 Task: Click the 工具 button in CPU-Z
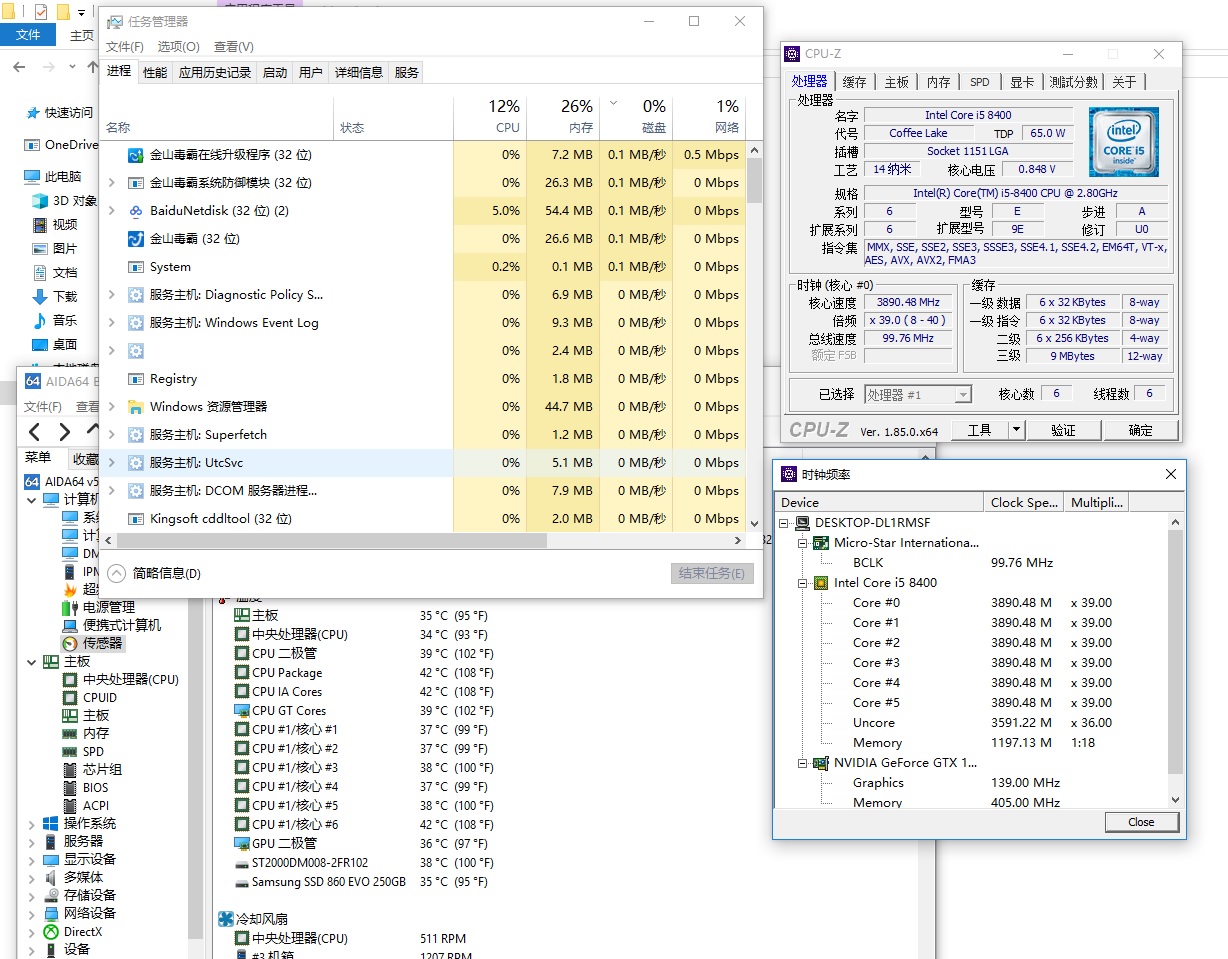[979, 430]
